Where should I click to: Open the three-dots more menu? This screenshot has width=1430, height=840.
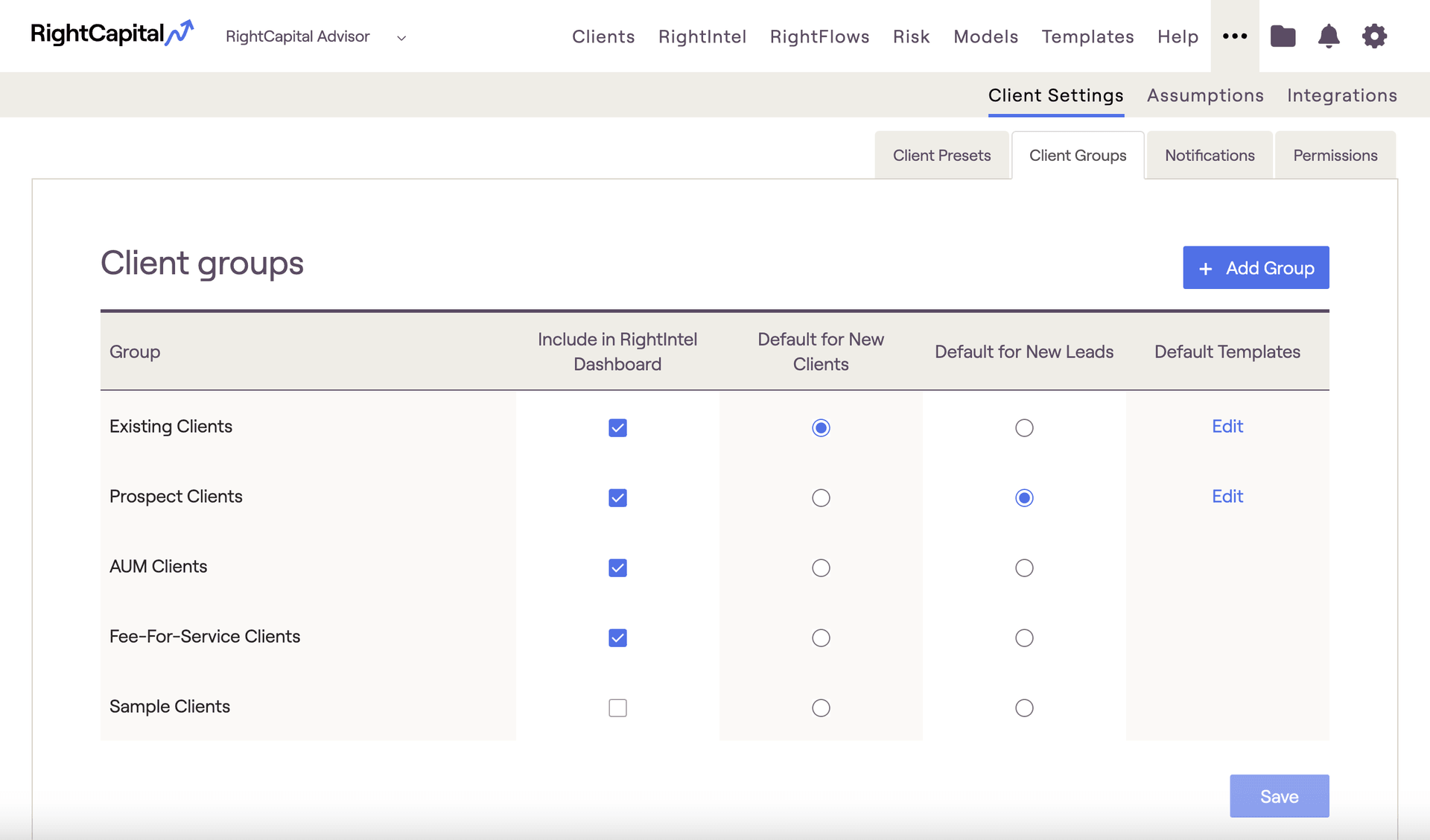point(1234,36)
